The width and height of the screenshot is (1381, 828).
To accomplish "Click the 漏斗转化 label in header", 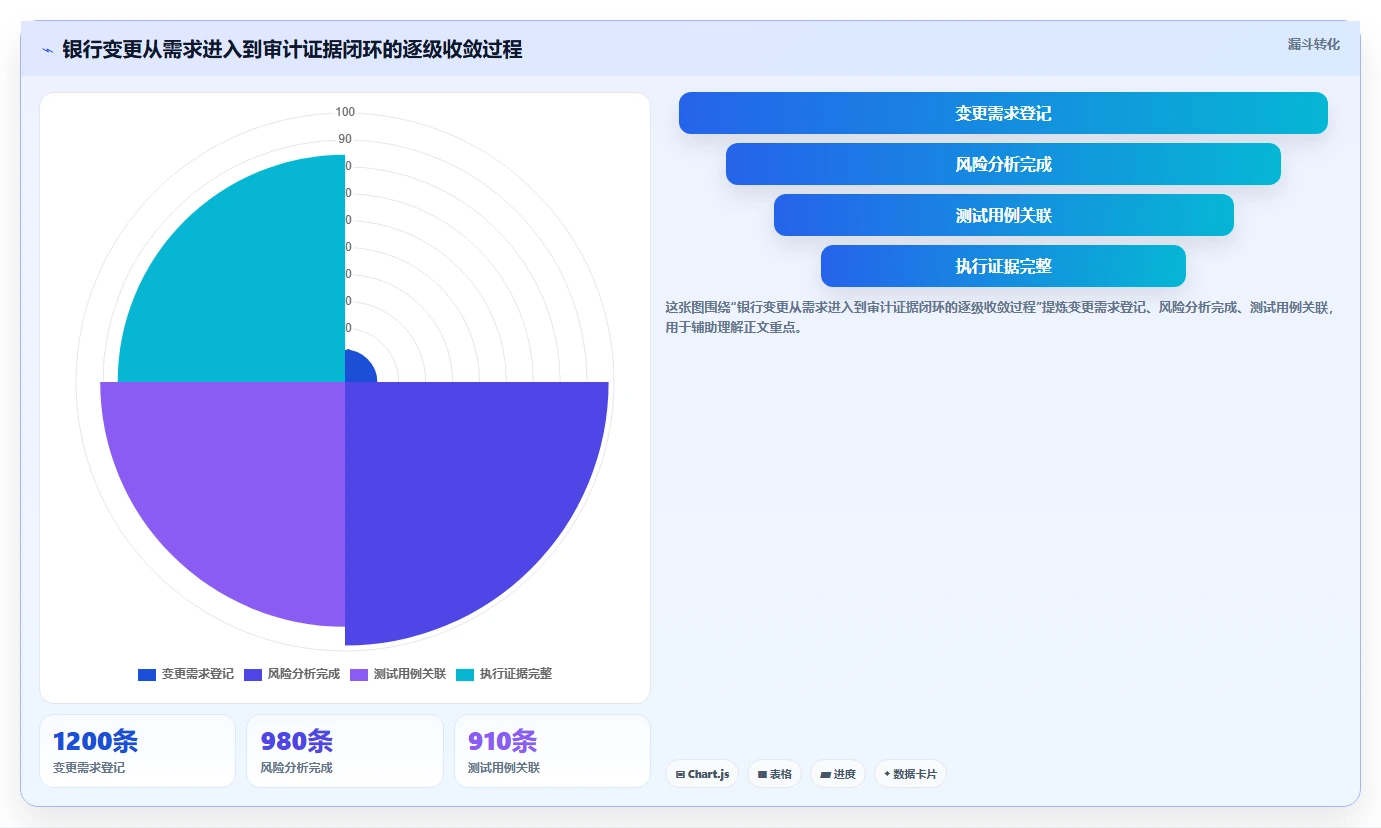I will (1313, 44).
